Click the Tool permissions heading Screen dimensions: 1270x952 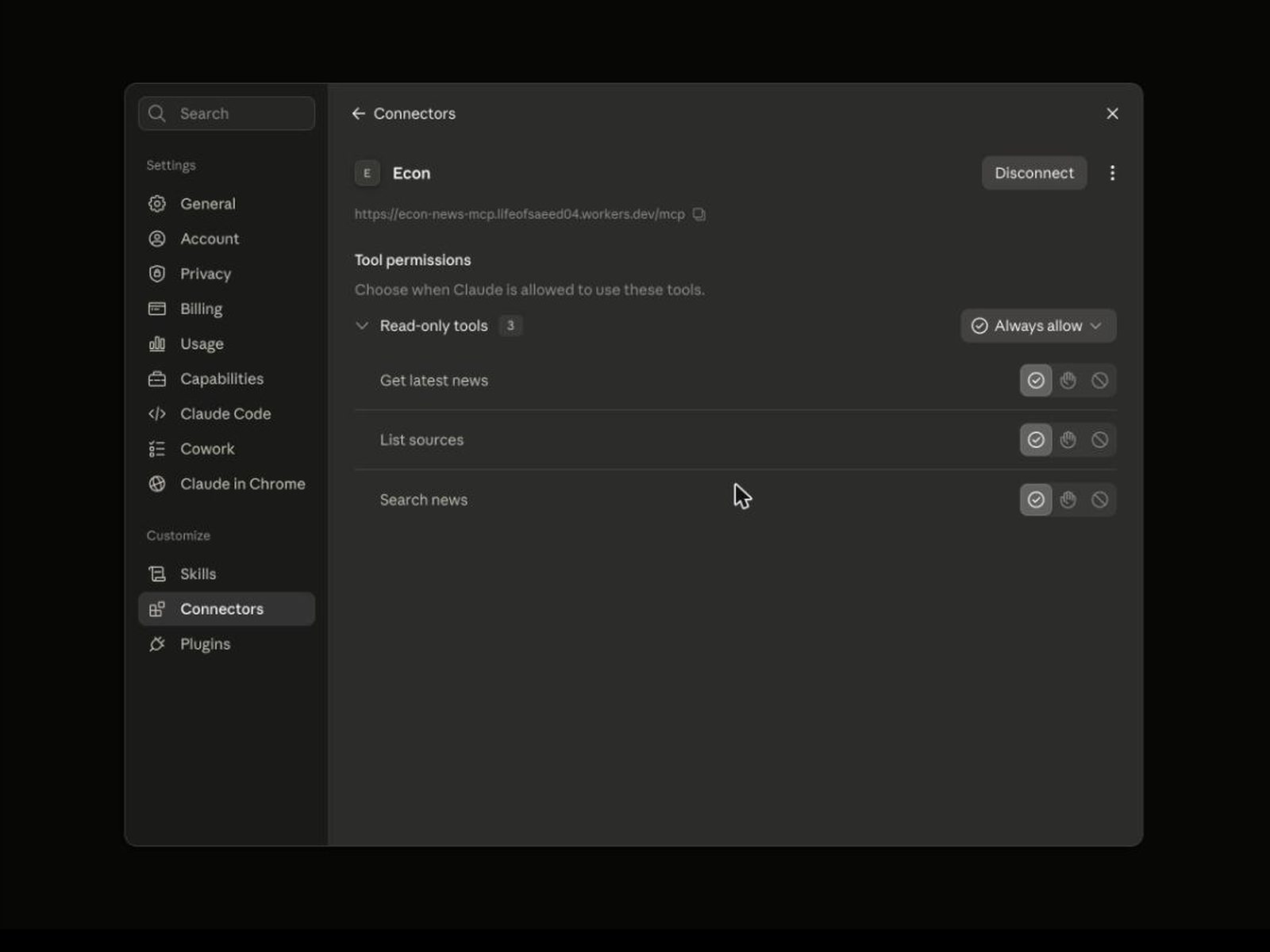[x=412, y=260]
